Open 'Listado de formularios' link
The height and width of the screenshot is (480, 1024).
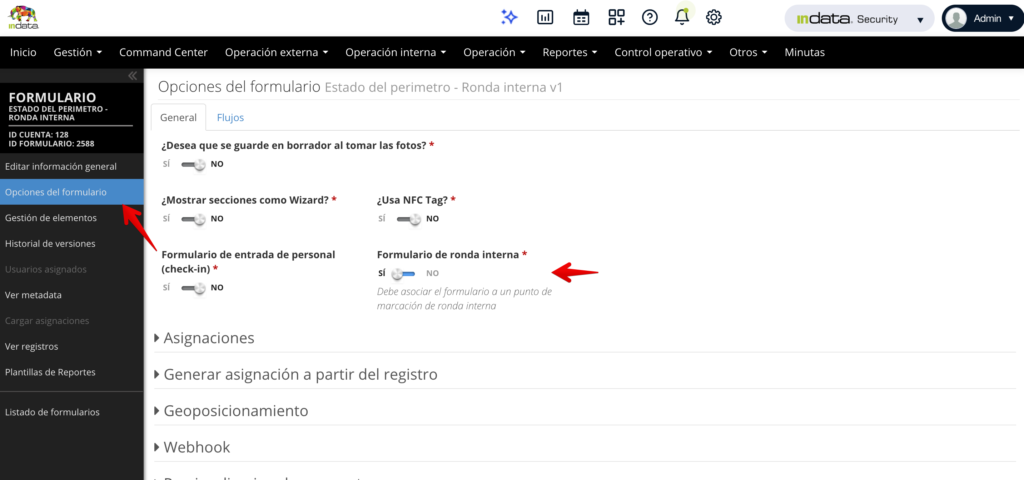[x=52, y=412]
